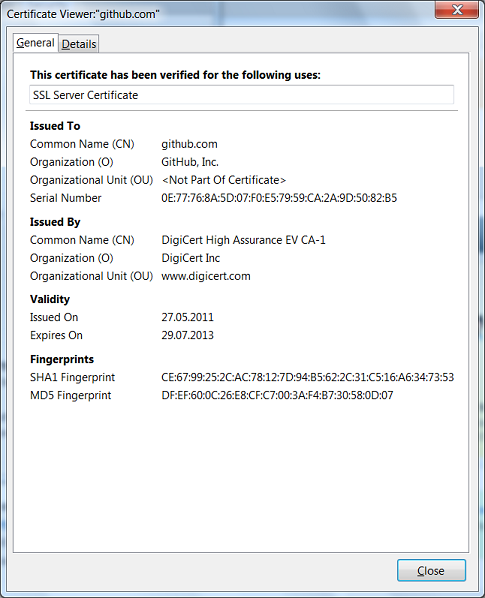This screenshot has height=598, width=485.
Task: Select the SSL Server Certificate entry
Action: 241,95
